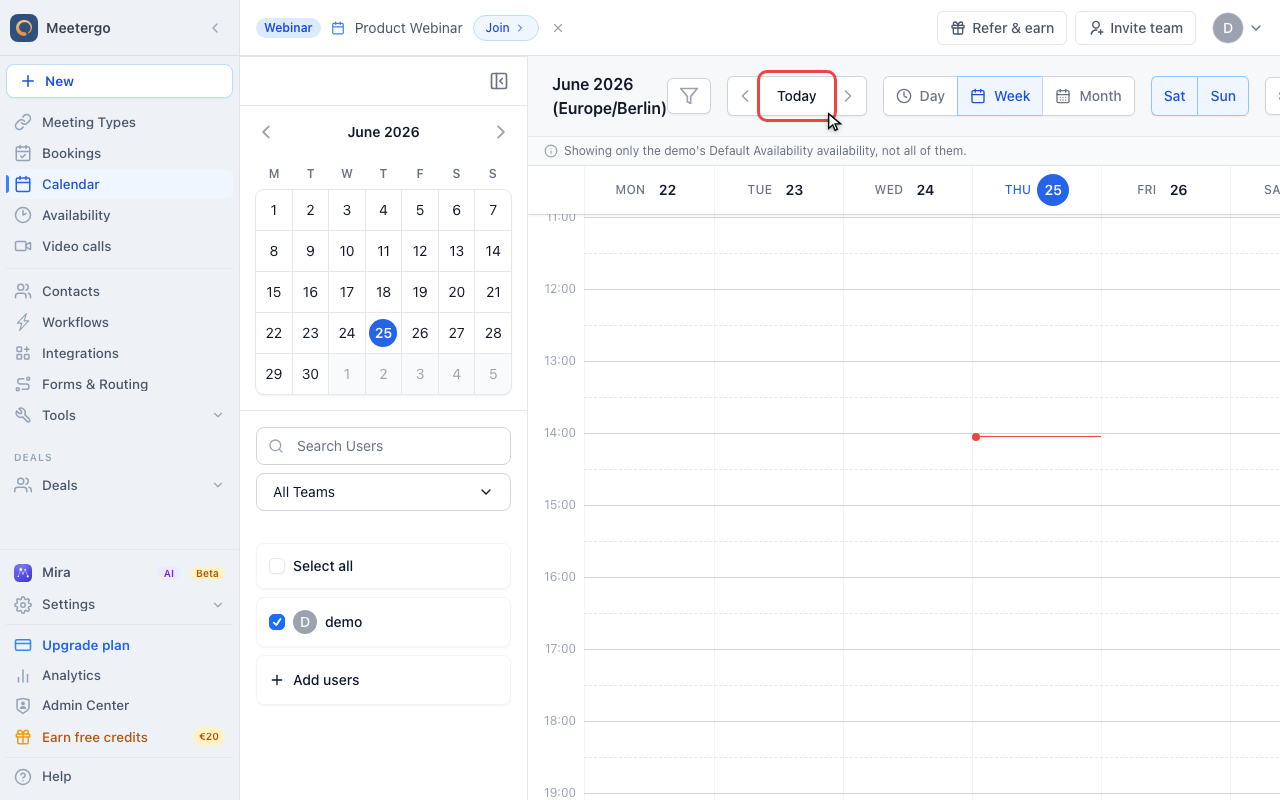Open Contacts people icon
The width and height of the screenshot is (1280, 800).
pos(23,291)
